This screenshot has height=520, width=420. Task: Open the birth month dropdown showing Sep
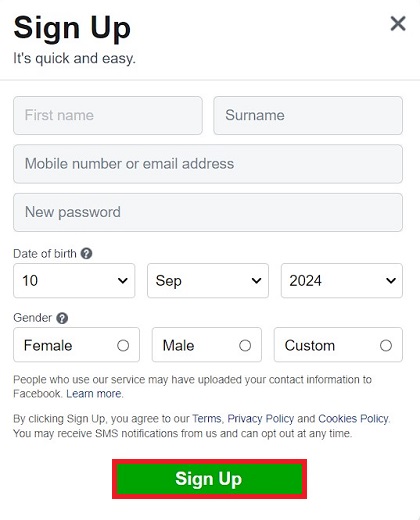tap(208, 281)
